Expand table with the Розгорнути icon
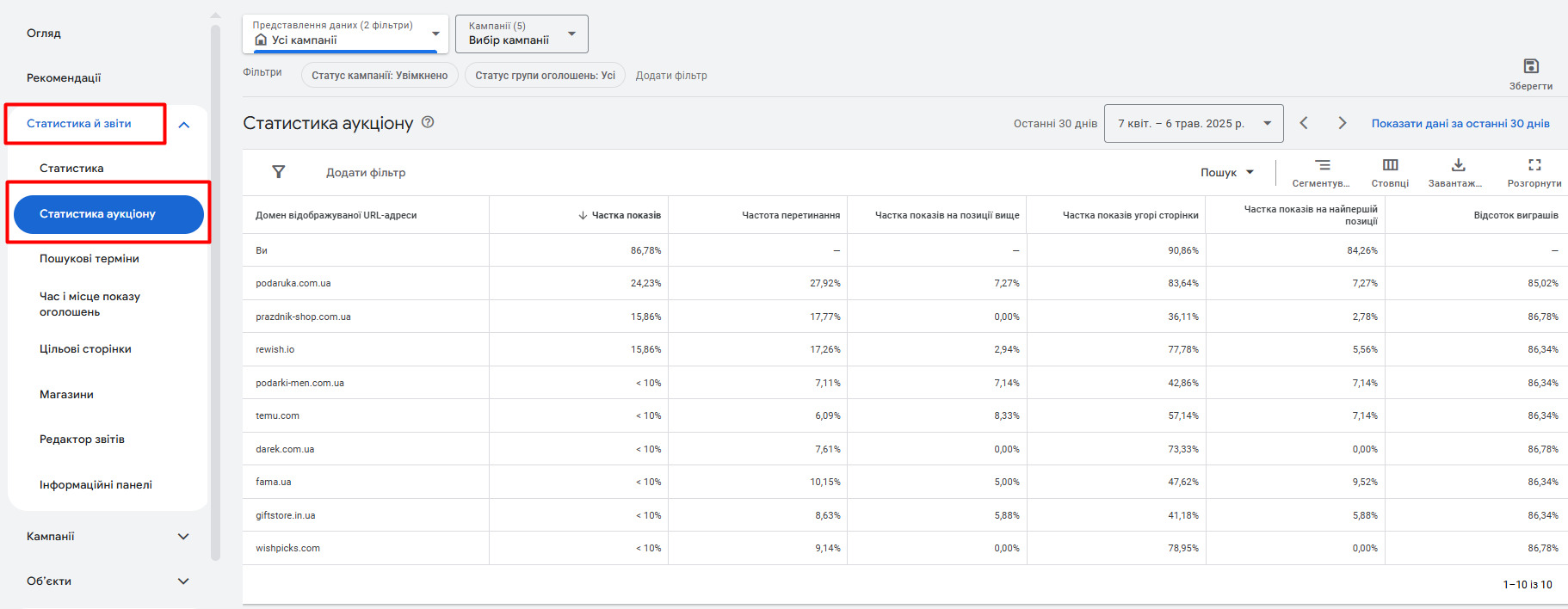 [x=1534, y=165]
